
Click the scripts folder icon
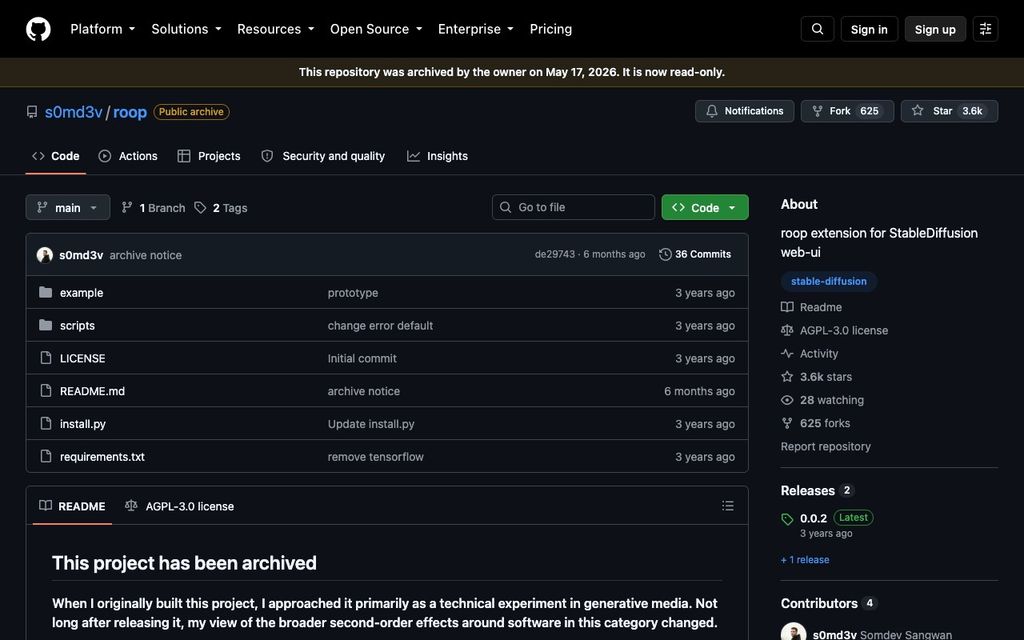[46, 325]
